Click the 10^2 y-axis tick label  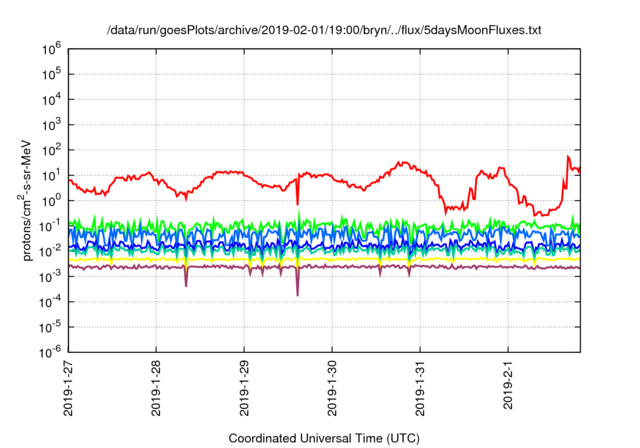pos(51,150)
